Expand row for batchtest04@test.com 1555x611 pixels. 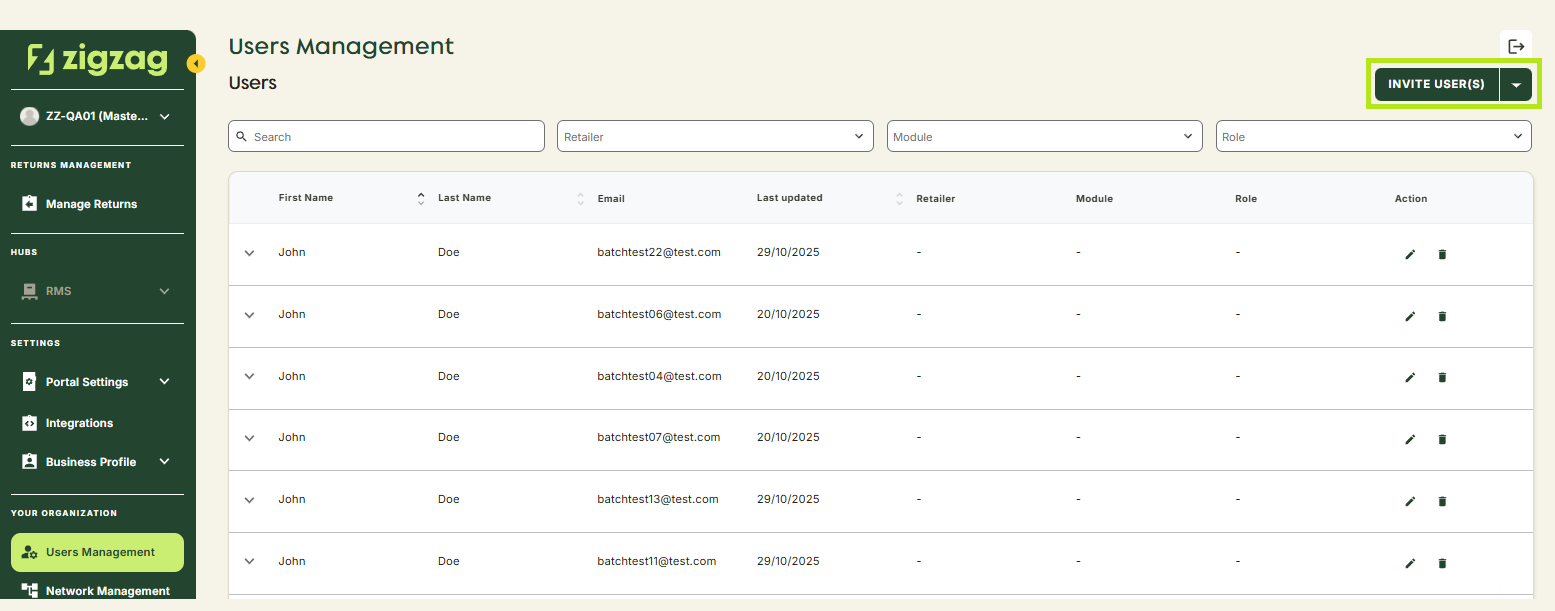[x=250, y=377]
